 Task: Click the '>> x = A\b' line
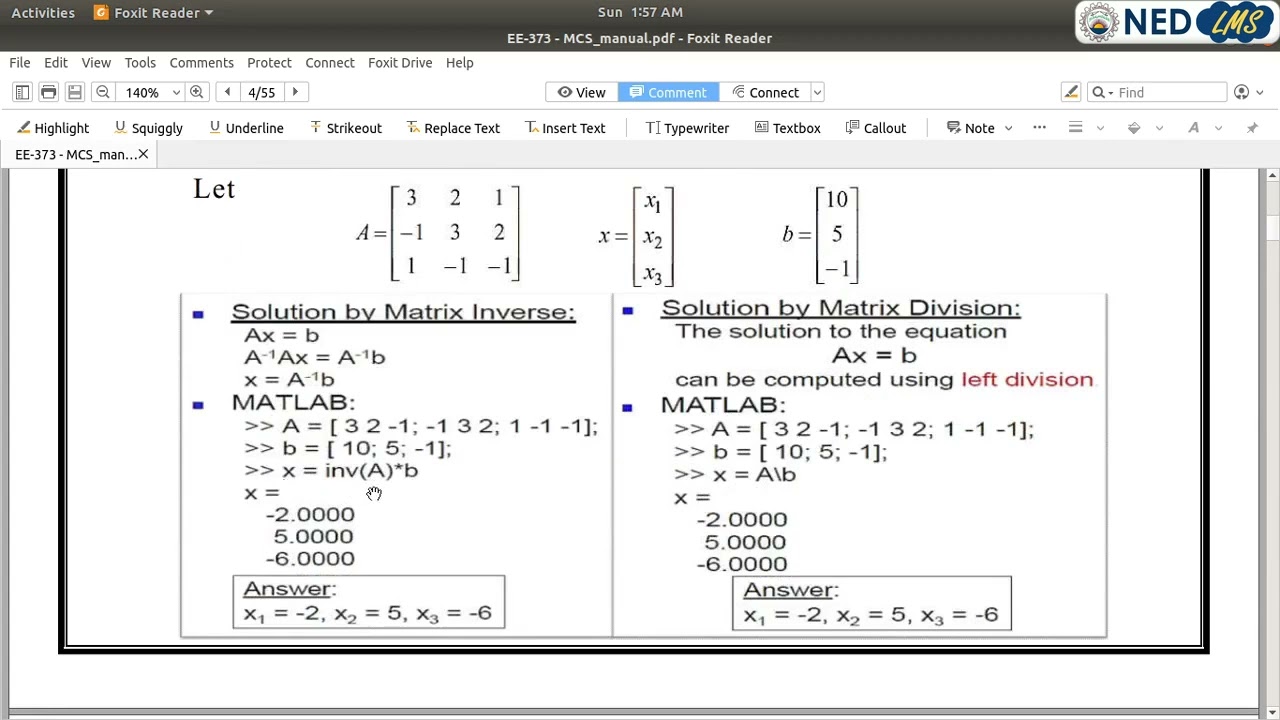[x=735, y=474]
